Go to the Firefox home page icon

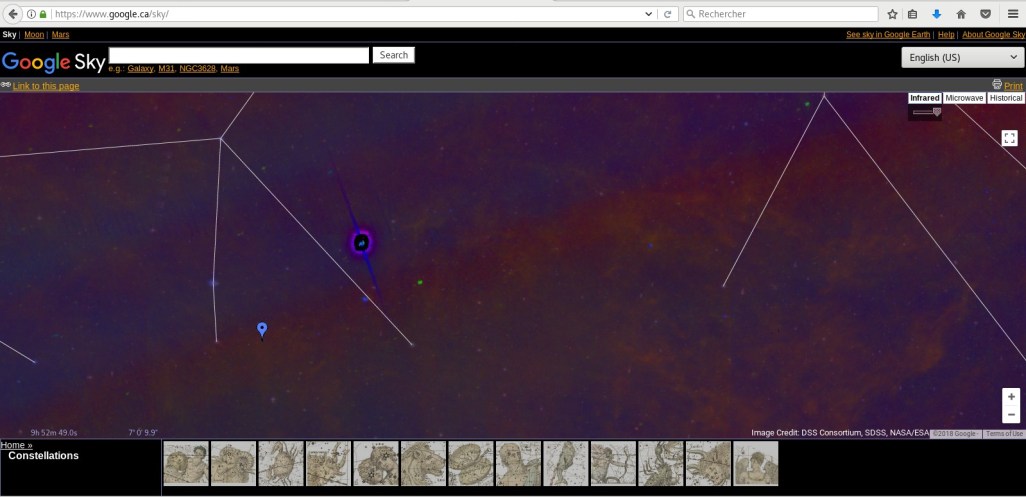click(x=961, y=14)
